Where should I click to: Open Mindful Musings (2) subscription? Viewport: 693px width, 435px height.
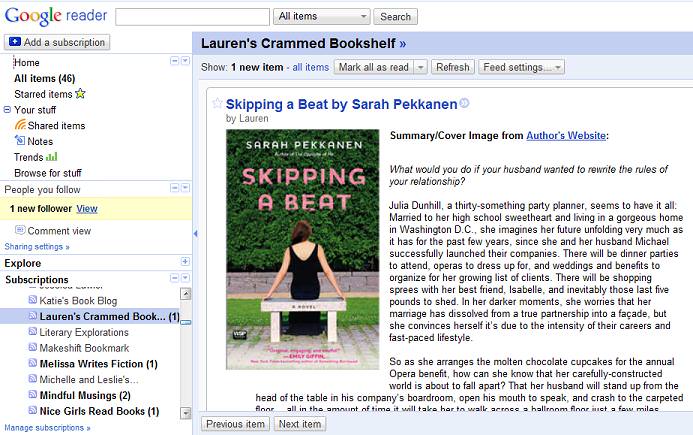pos(85,395)
